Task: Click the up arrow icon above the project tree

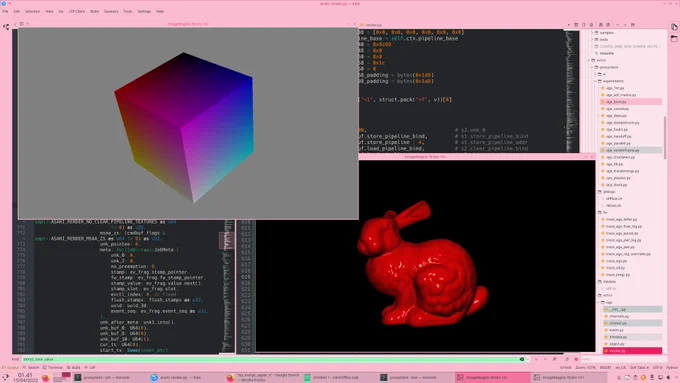Action: tap(618, 25)
